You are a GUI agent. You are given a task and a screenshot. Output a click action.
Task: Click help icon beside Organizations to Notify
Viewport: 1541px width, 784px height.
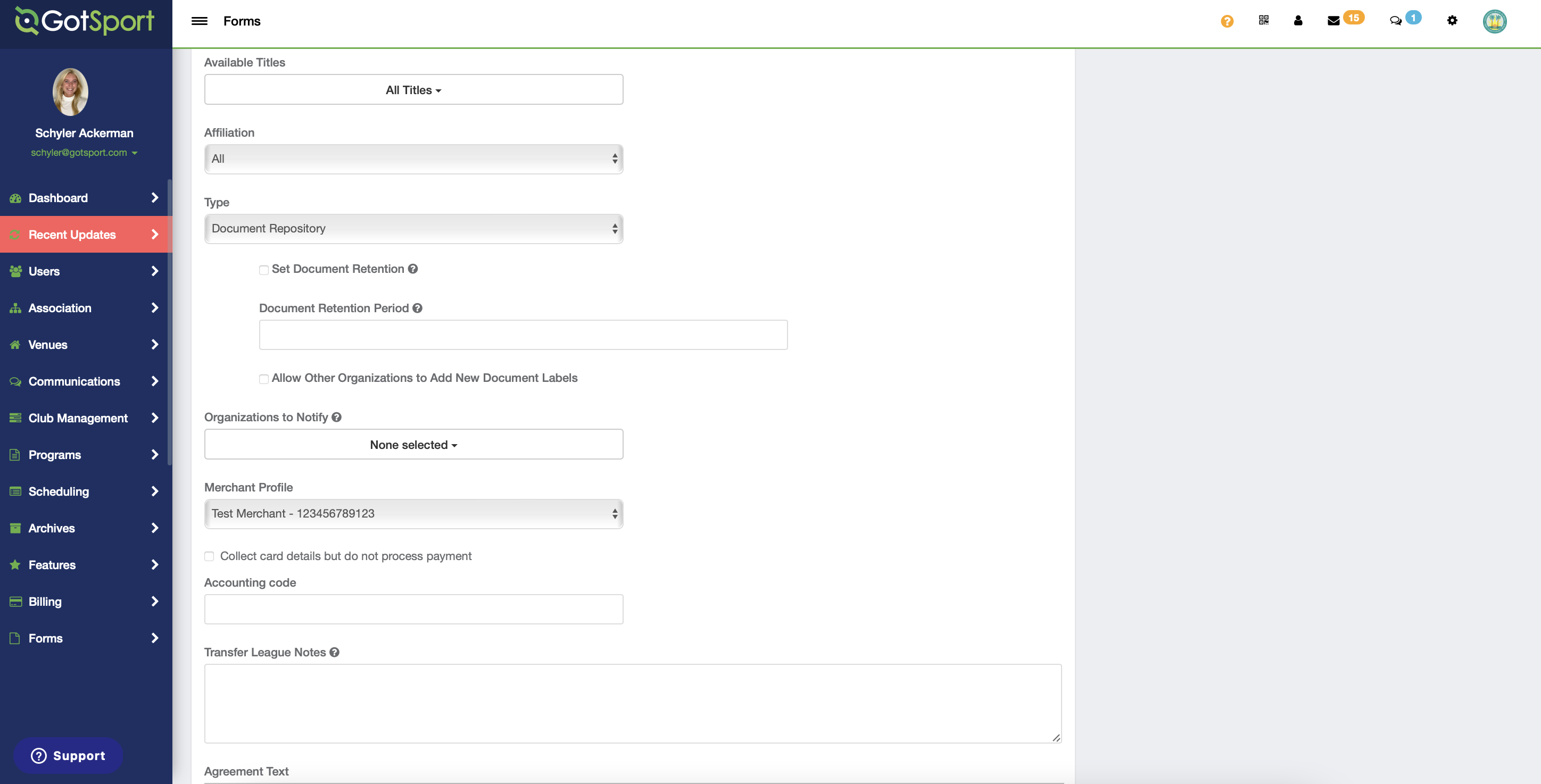[337, 418]
